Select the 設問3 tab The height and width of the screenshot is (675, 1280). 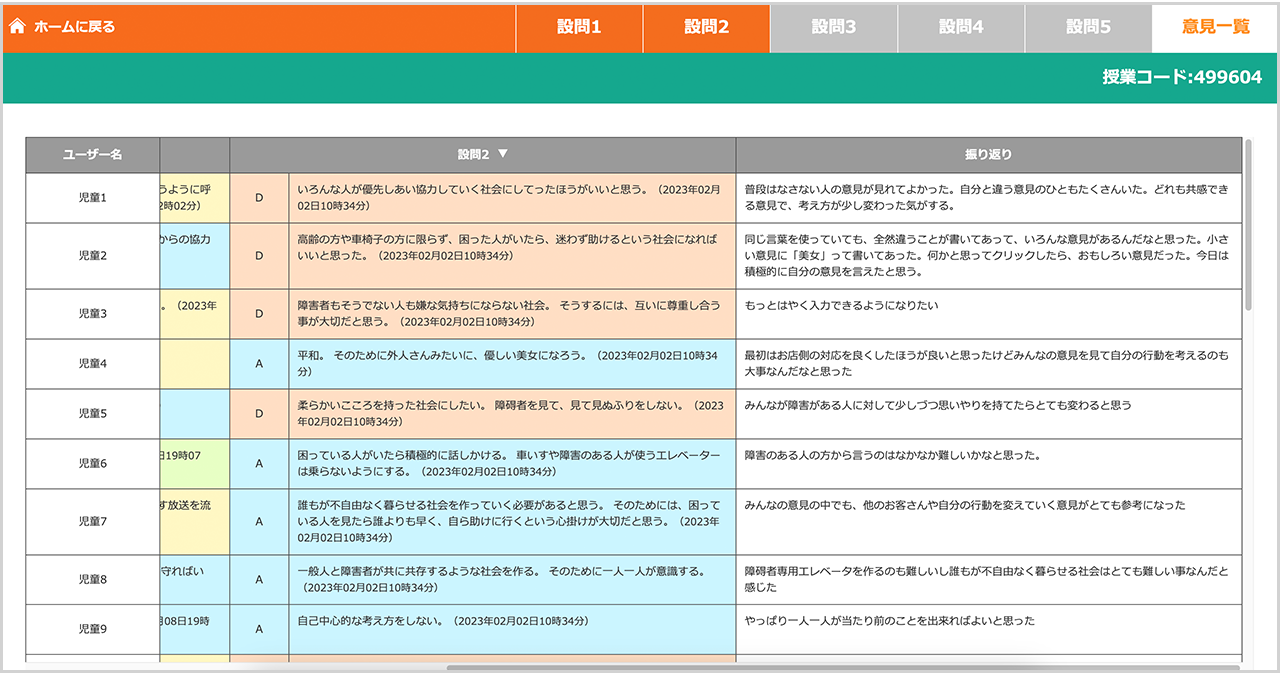coord(833,28)
